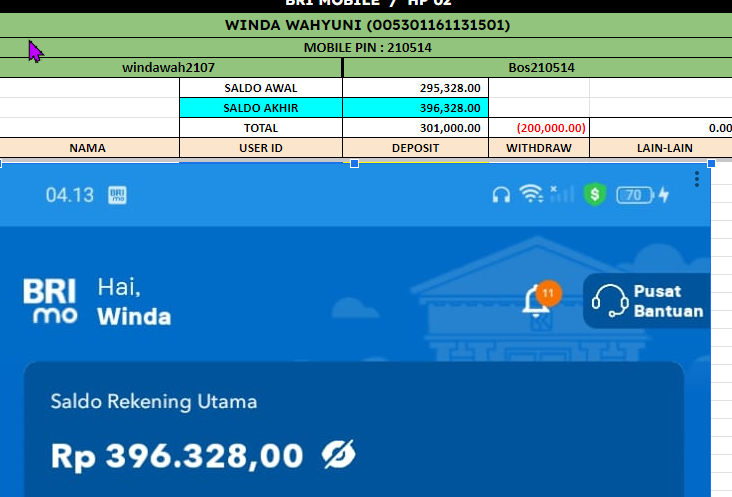Select the windawah2107 cell
732x497 pixels.
170,68
